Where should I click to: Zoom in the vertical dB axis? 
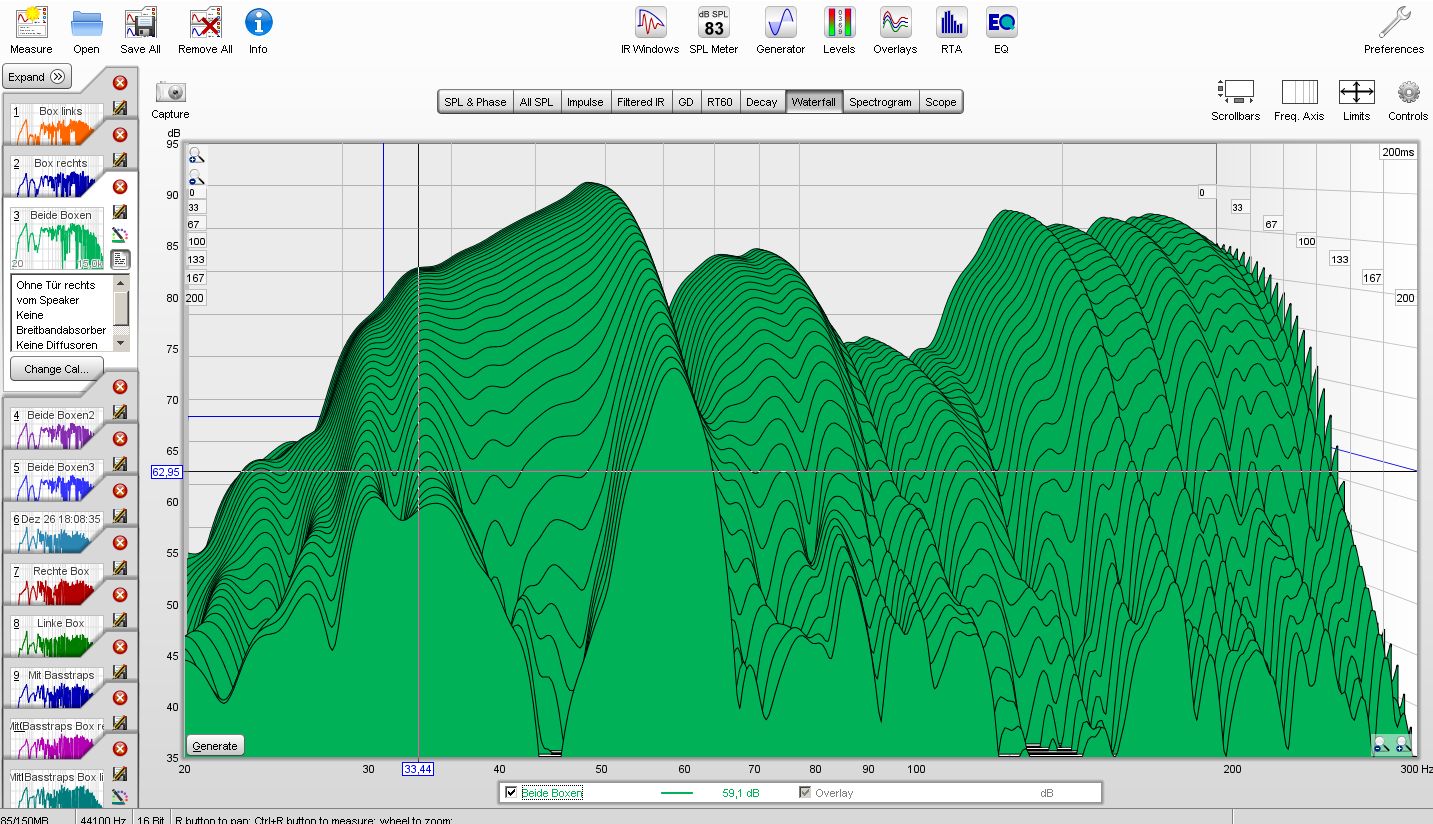click(x=196, y=156)
